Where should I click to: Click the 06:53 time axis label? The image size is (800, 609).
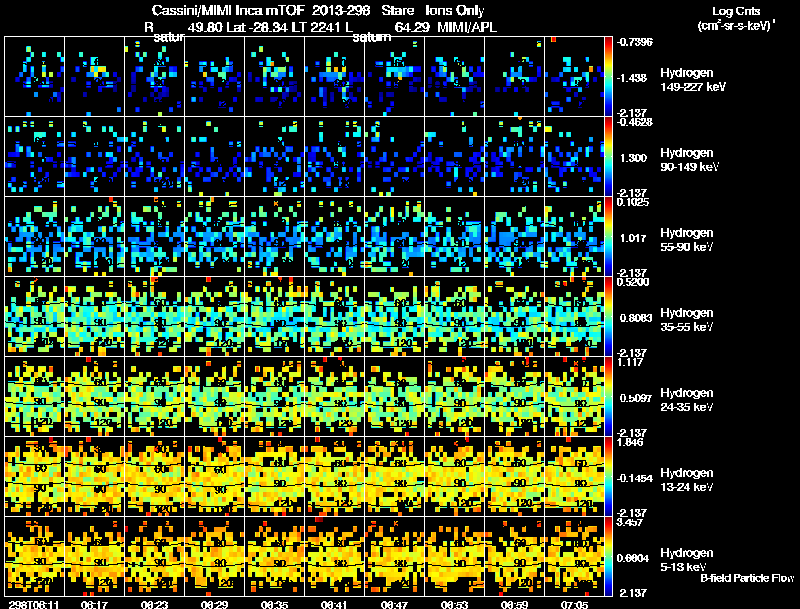pos(454,605)
